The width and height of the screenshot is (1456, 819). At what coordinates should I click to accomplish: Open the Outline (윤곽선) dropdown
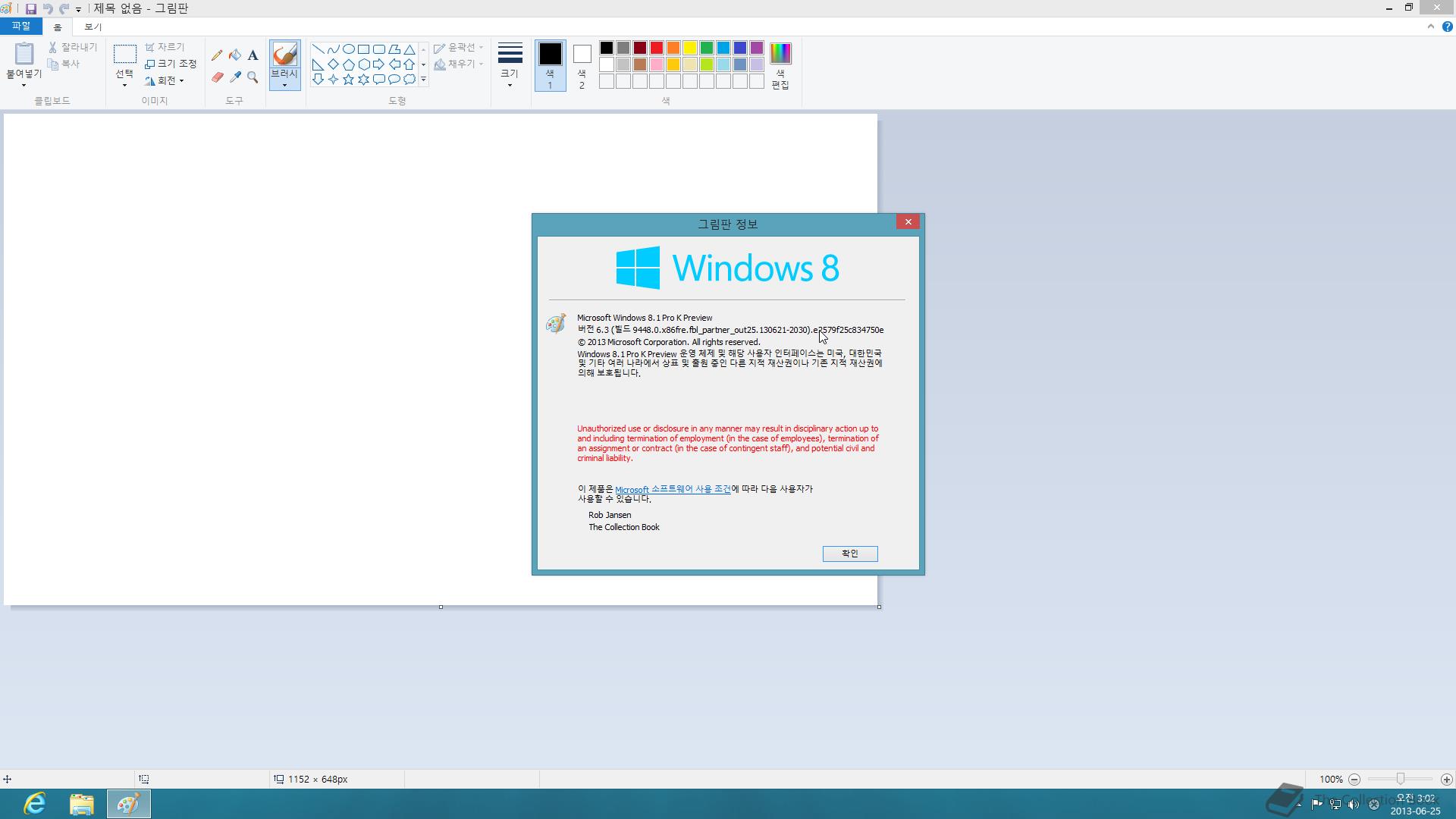pyautogui.click(x=459, y=47)
